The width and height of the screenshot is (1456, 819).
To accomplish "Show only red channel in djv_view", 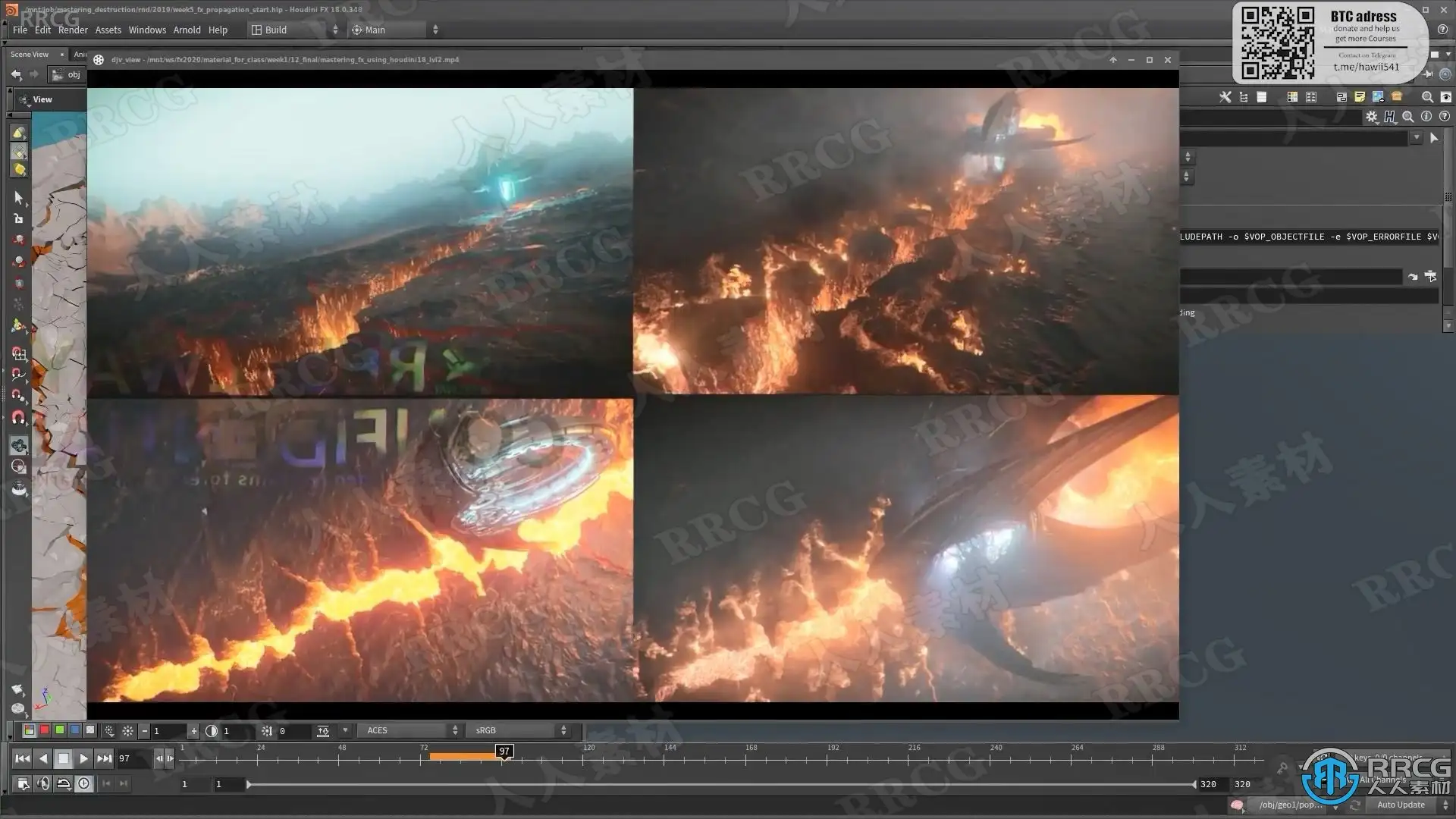I will tap(44, 730).
